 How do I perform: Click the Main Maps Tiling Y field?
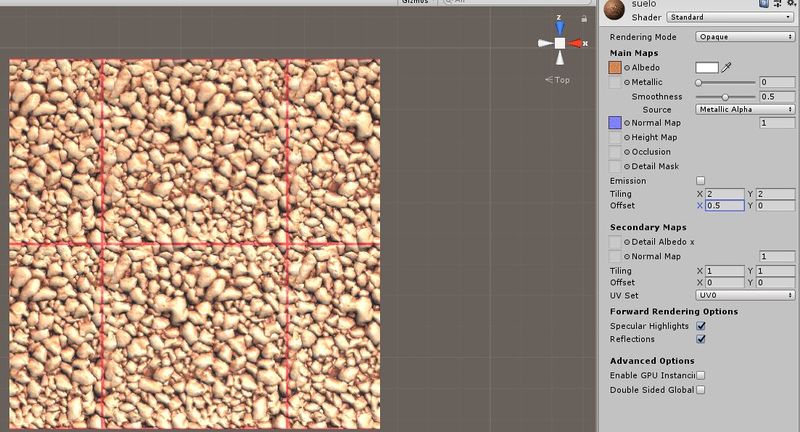[x=776, y=194]
